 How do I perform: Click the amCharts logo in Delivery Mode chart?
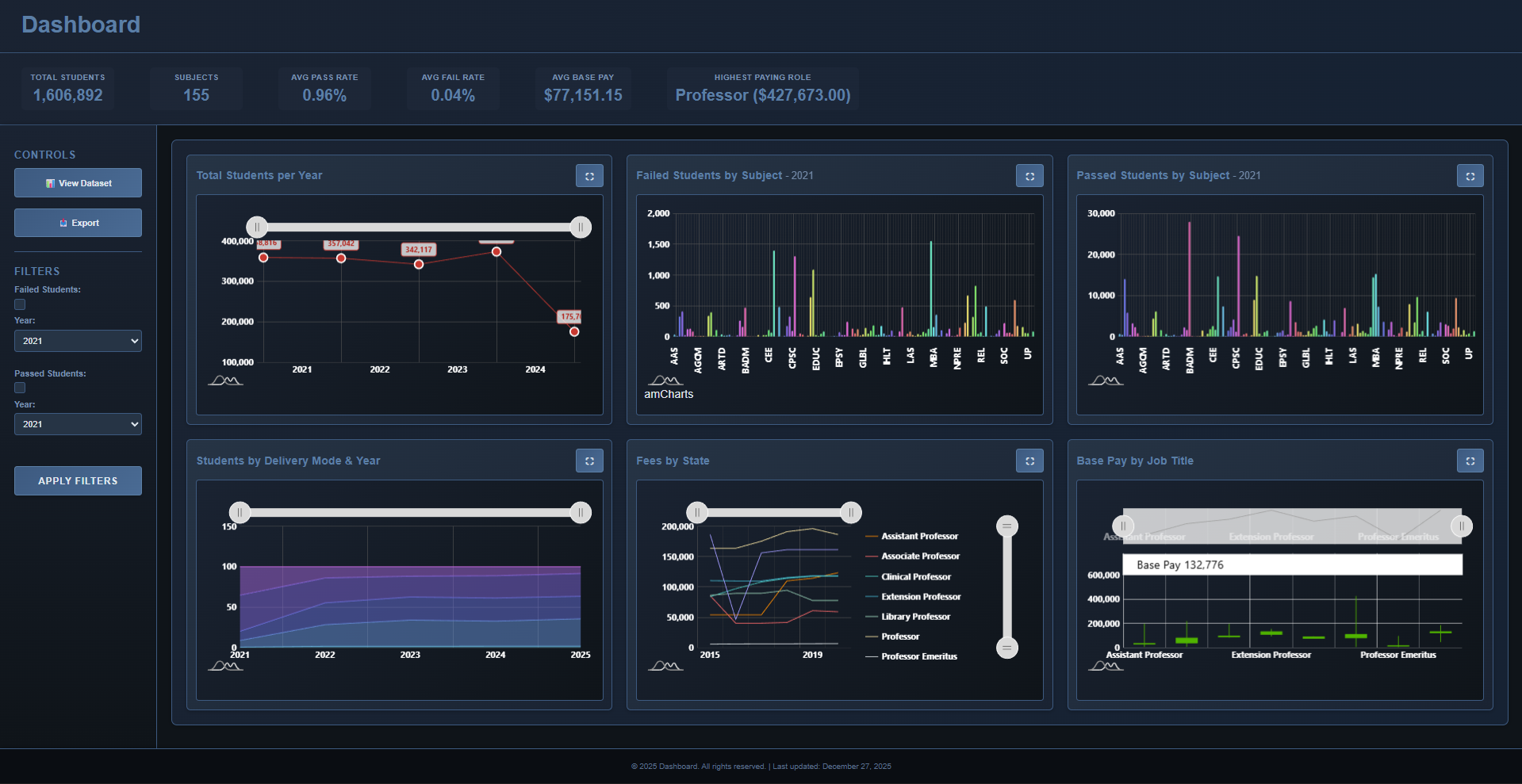[225, 666]
